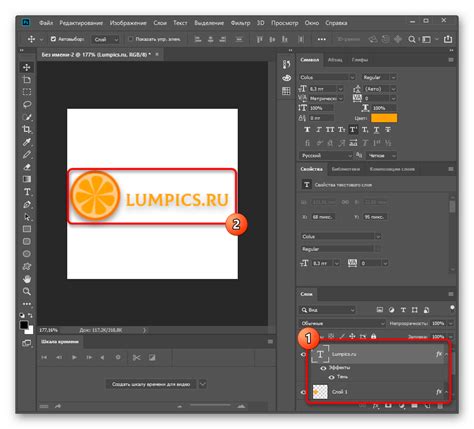This screenshot has height=429, width=474.
Task: Hide the Lumpics.ru text layer
Action: tap(303, 354)
